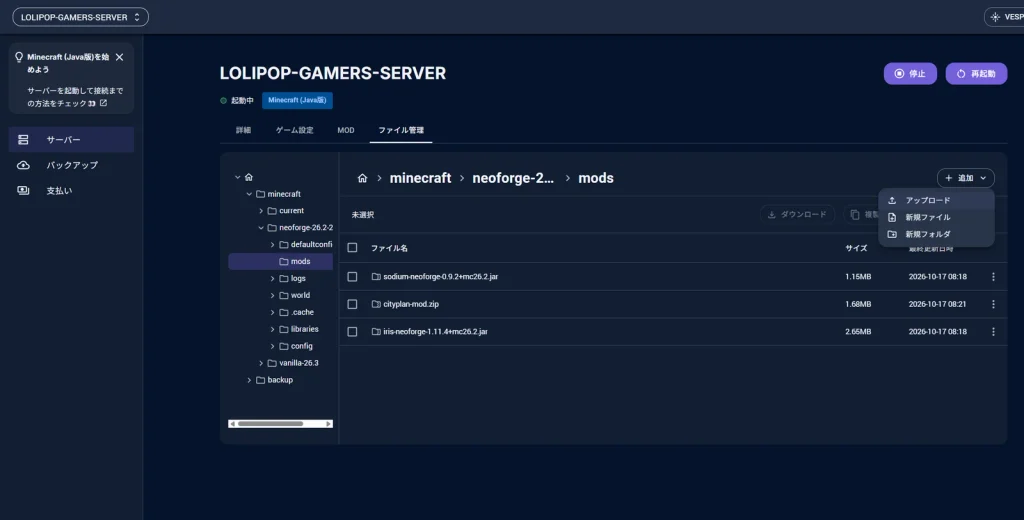
Task: Select サーバー in the sidebar
Action: (x=71, y=140)
